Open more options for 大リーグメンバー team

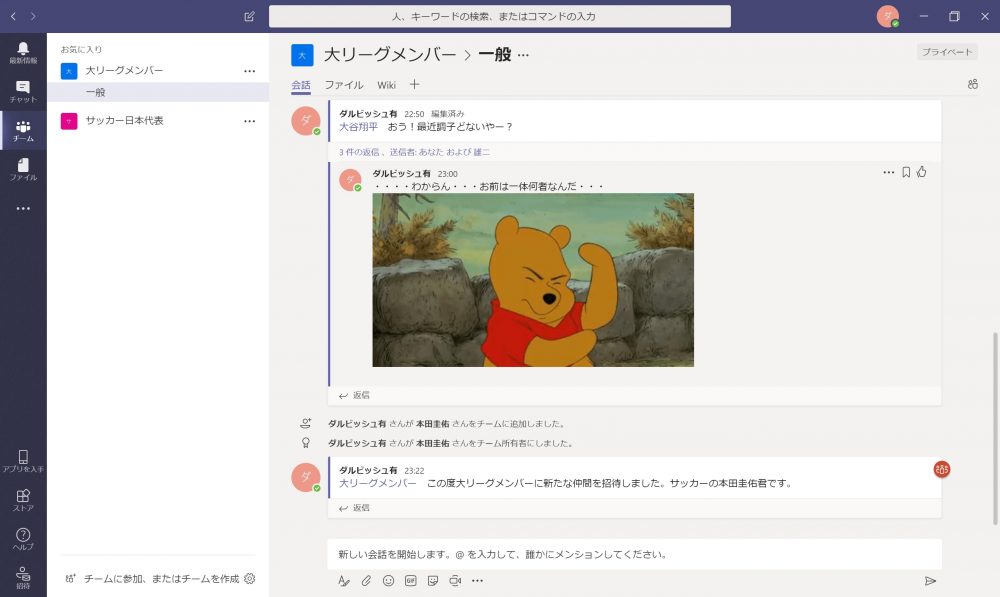250,71
